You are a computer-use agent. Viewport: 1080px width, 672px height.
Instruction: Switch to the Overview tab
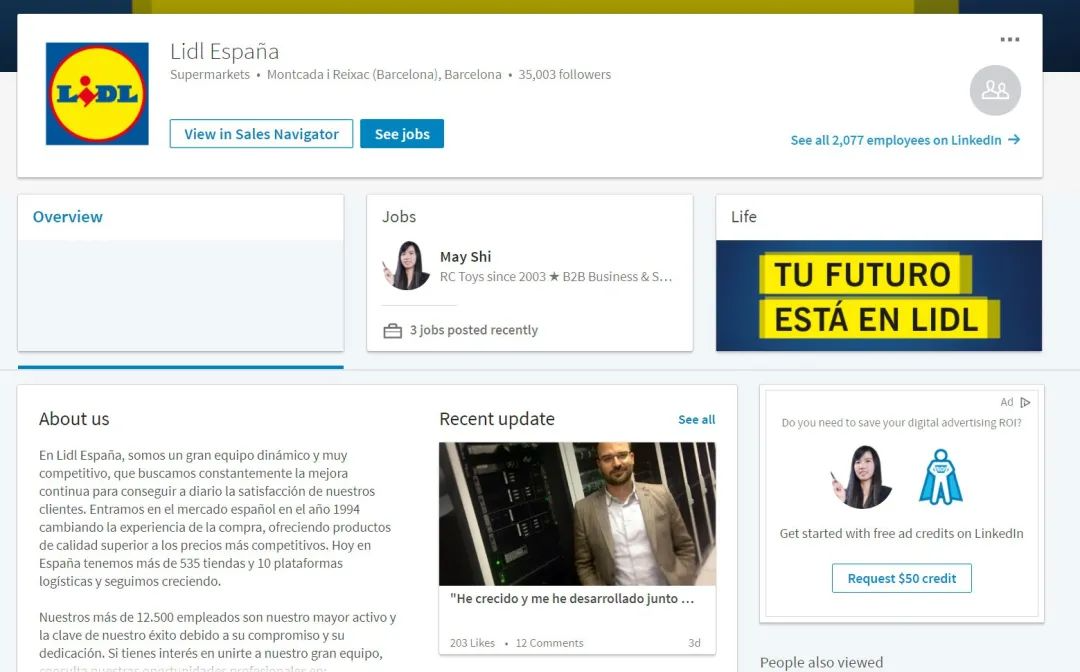68,217
